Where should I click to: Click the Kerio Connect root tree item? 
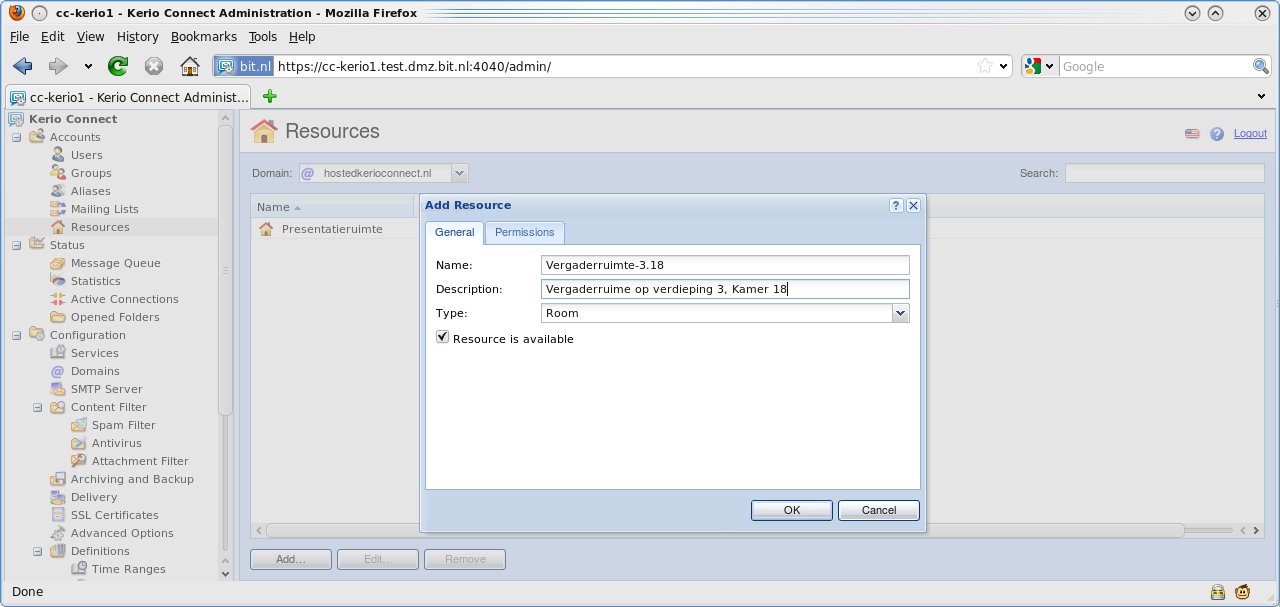click(73, 119)
